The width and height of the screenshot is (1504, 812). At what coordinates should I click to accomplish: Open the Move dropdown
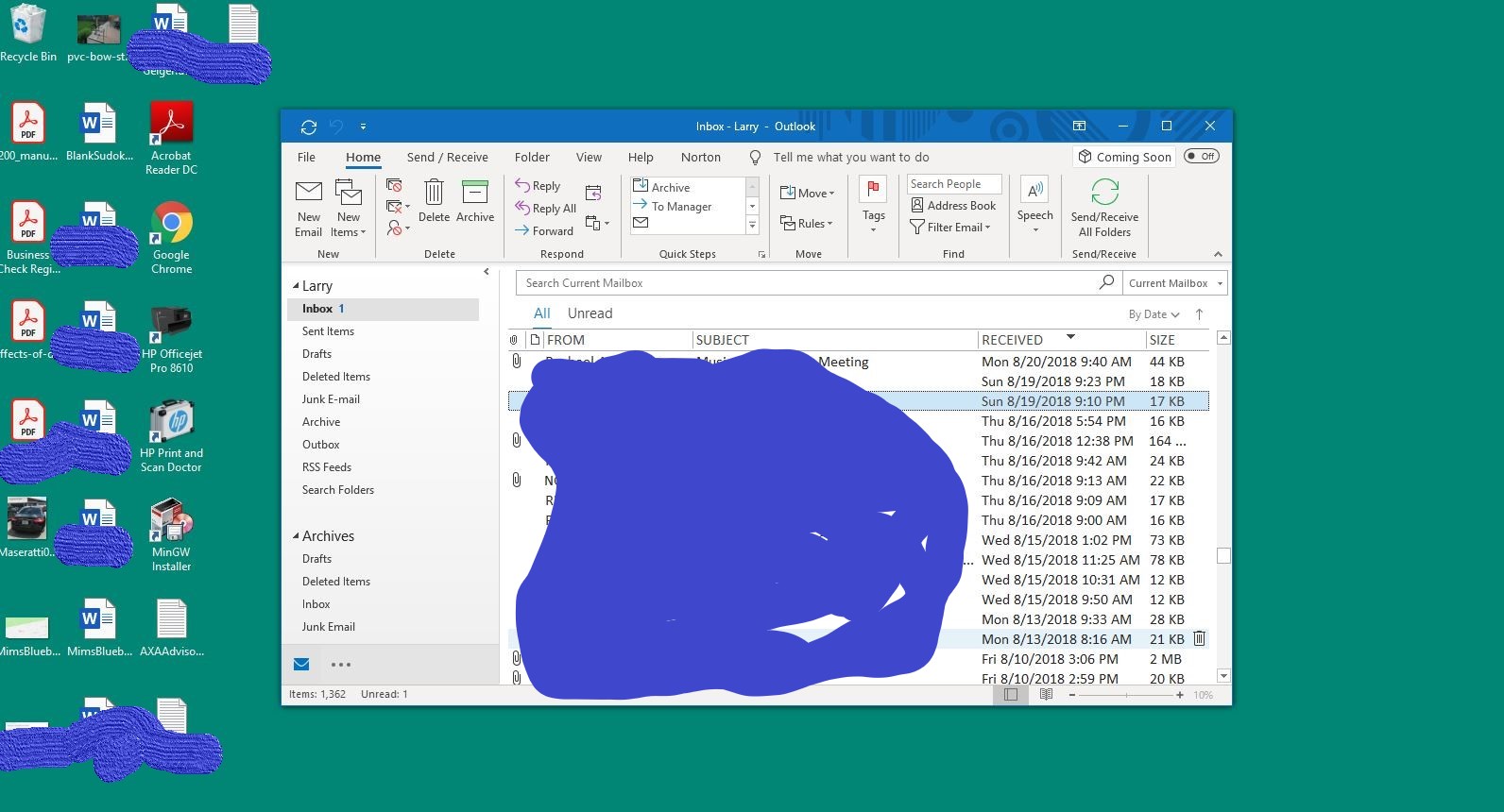pos(807,193)
